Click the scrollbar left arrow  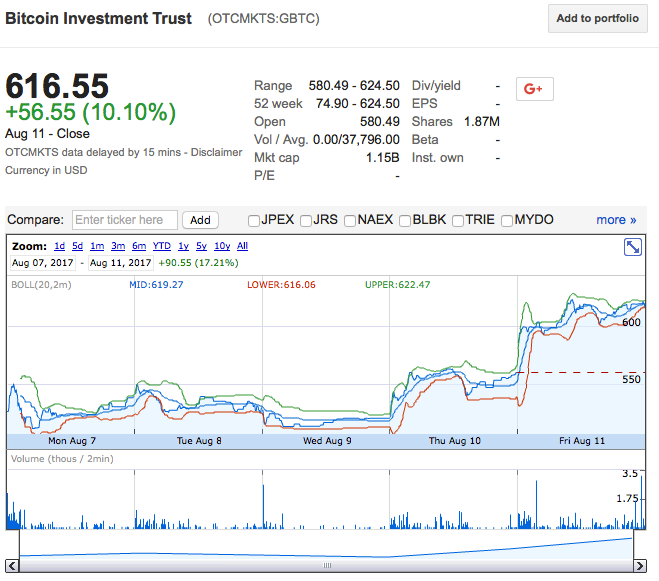(12, 566)
